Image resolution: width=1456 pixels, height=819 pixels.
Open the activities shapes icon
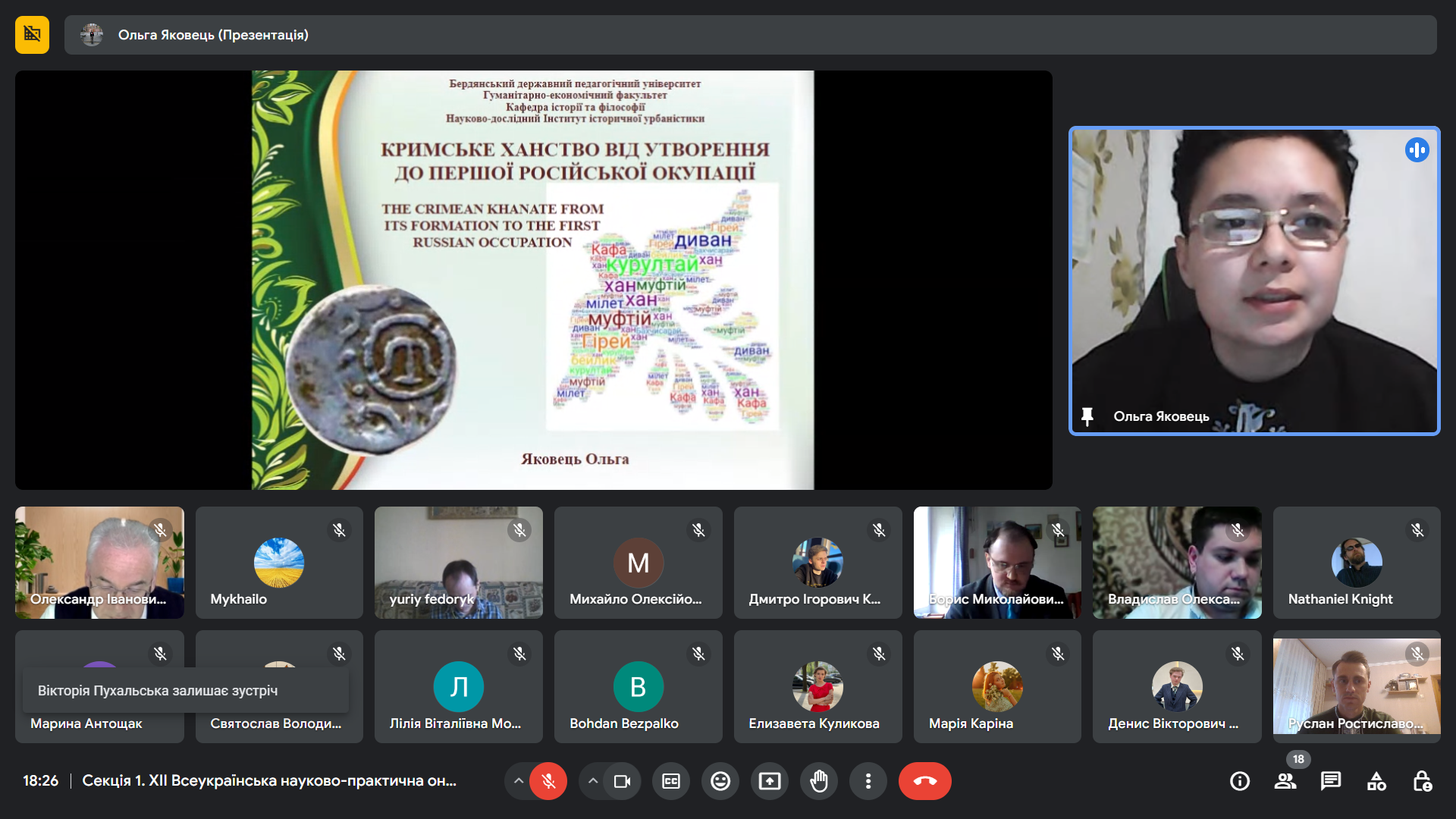pos(1376,781)
